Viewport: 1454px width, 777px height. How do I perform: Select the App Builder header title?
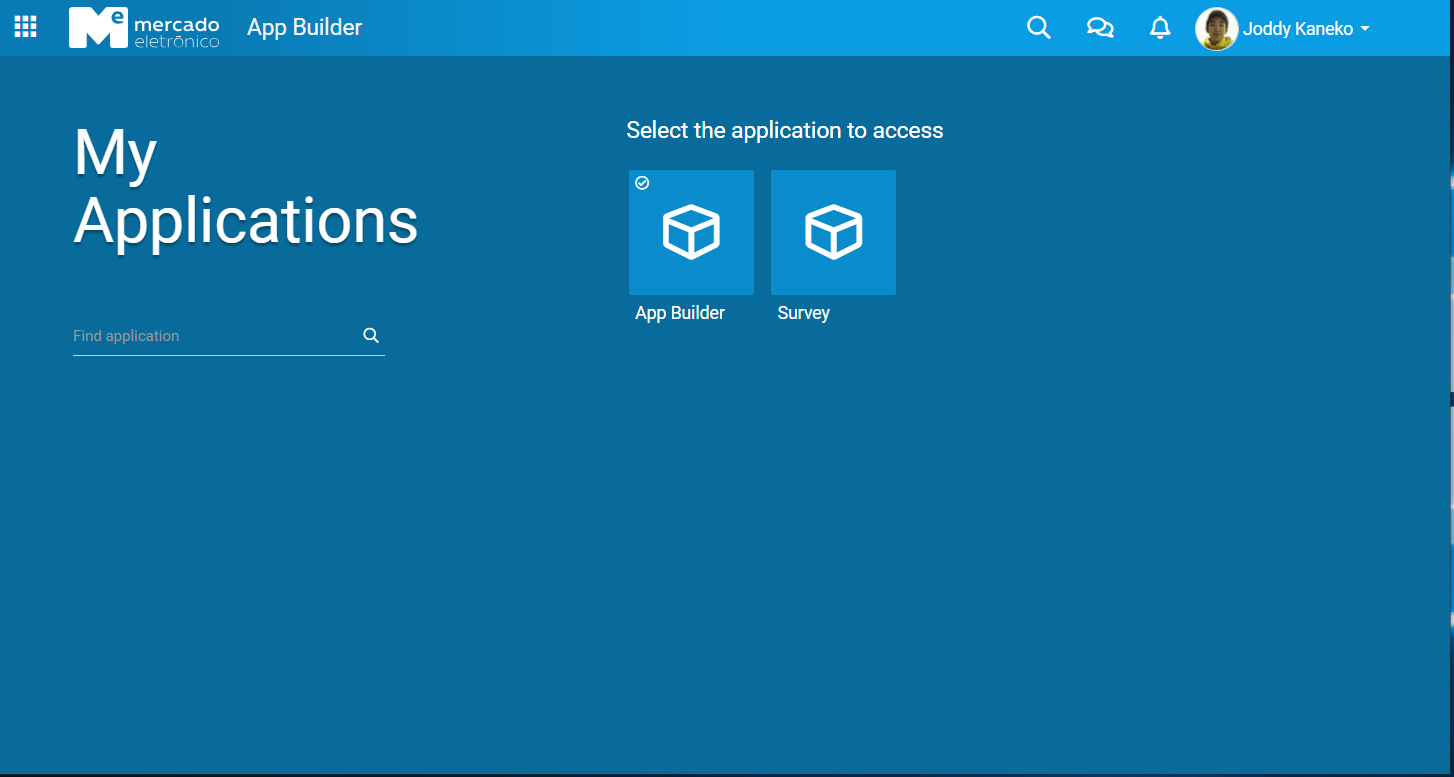305,28
